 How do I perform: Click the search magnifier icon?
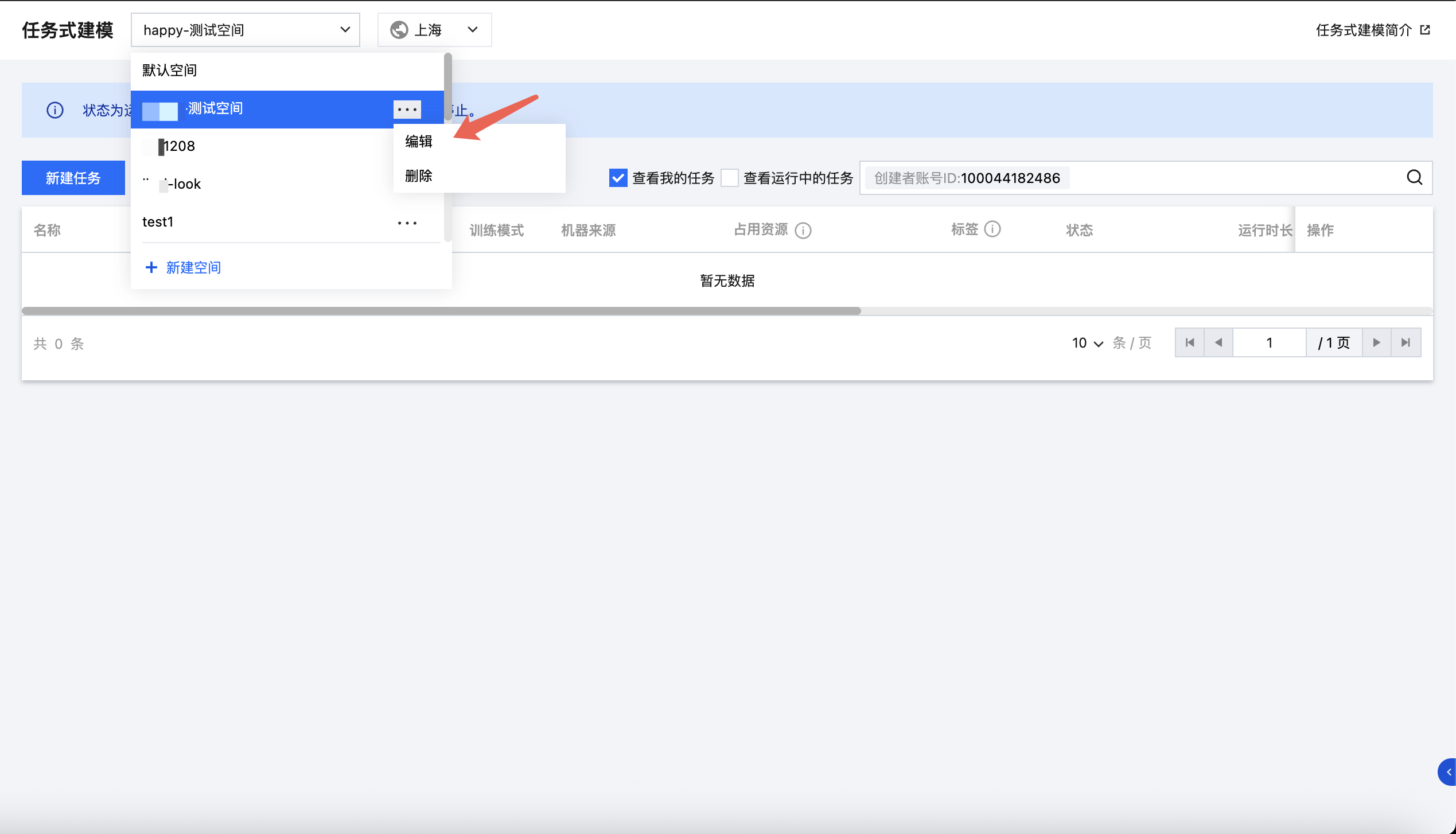(x=1414, y=178)
